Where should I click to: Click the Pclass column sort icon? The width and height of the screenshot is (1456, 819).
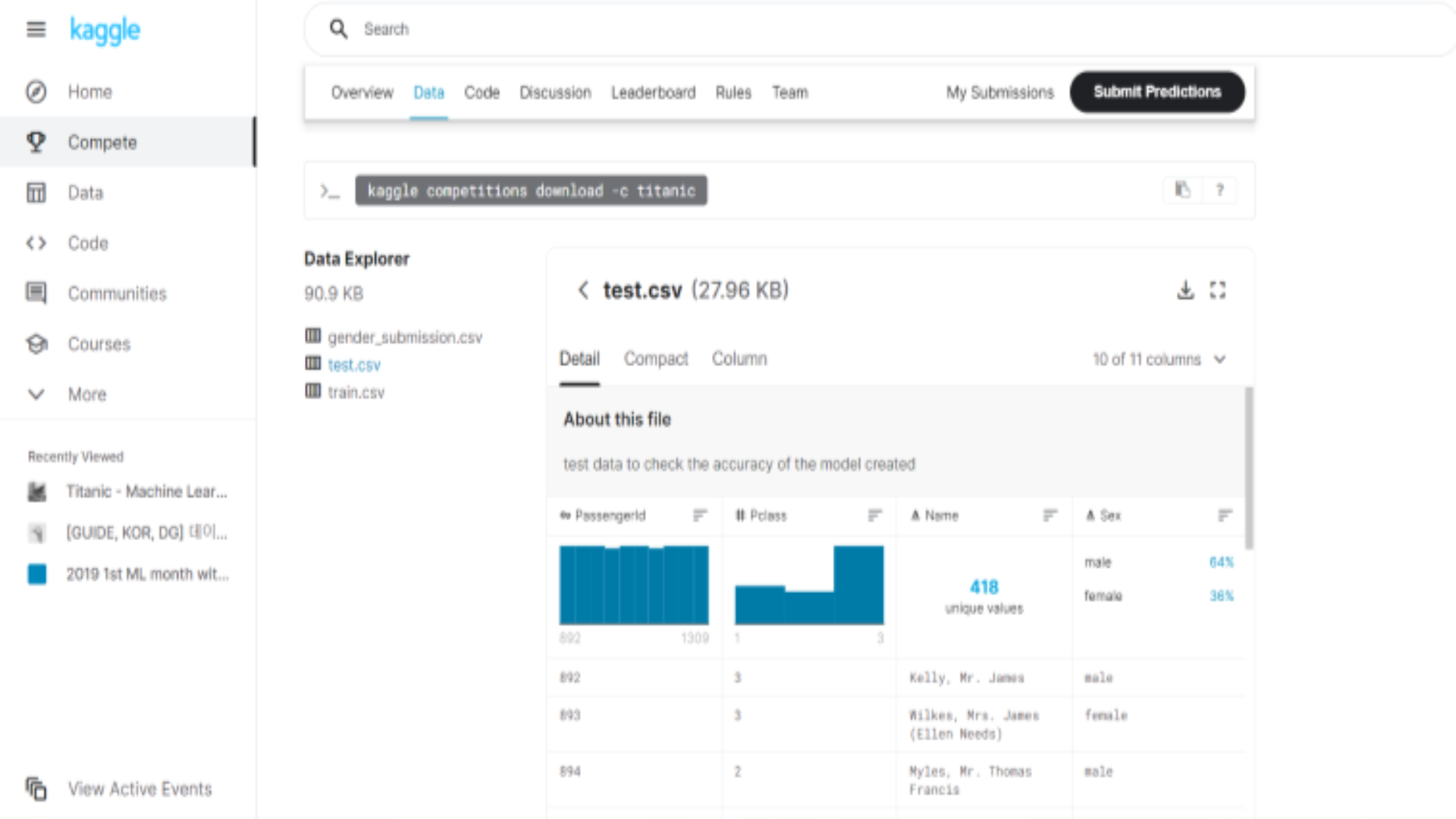[x=874, y=516]
